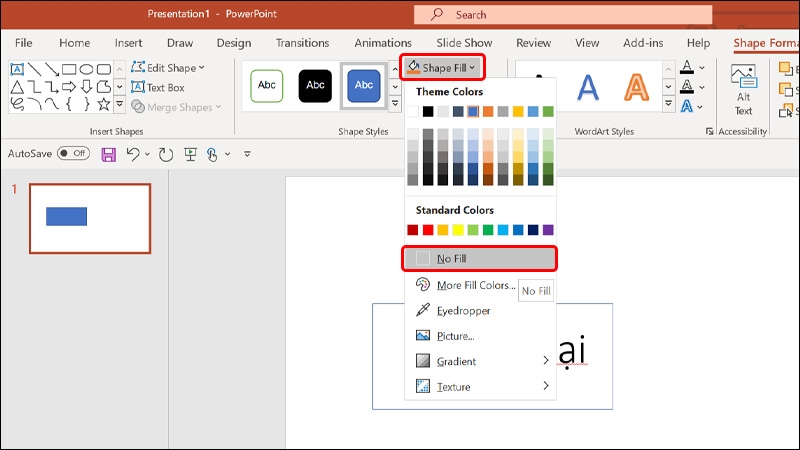Pick the purple standard color swatch

pos(548,230)
